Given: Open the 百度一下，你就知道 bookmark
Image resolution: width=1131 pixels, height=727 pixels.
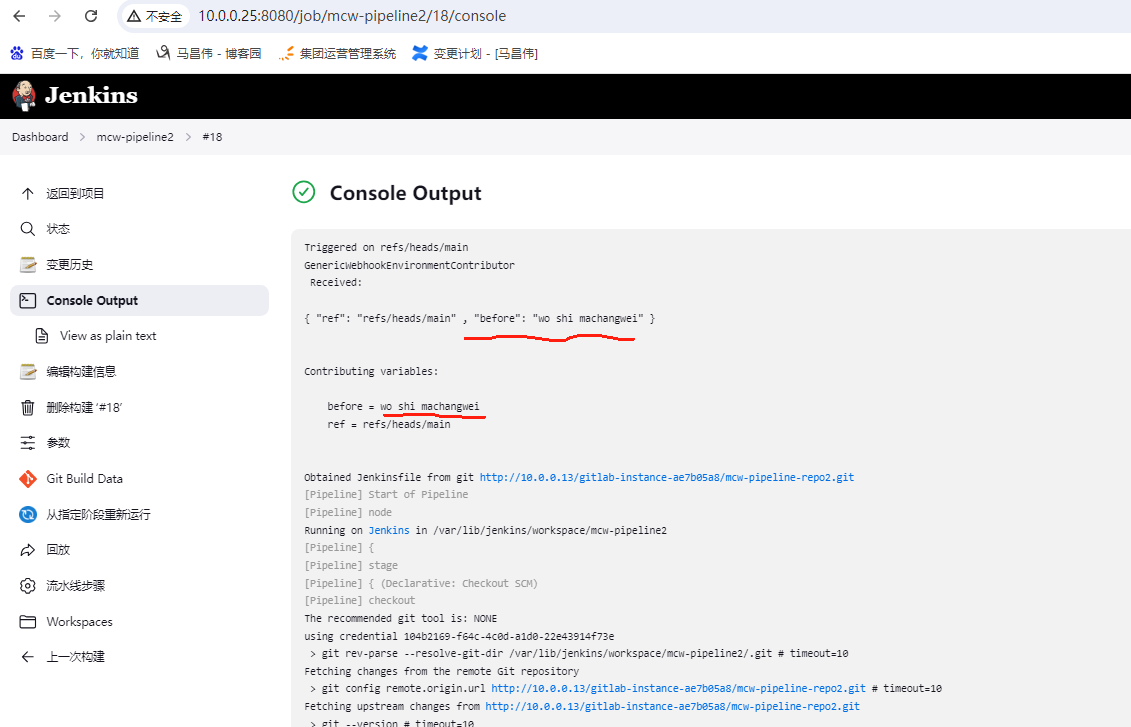Looking at the screenshot, I should pyautogui.click(x=74, y=53).
